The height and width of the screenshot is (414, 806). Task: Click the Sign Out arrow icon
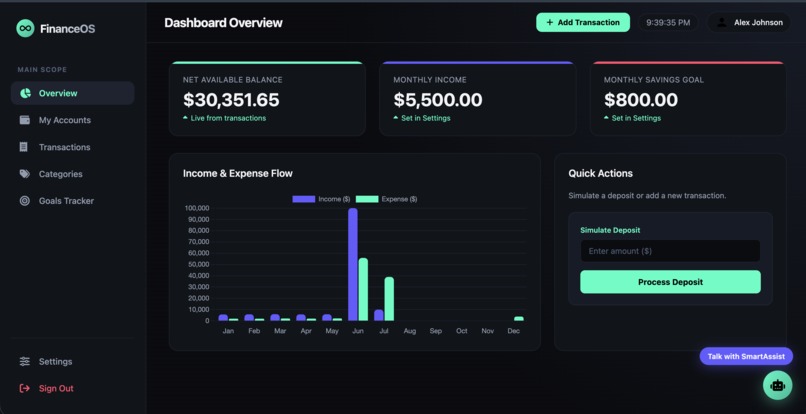pyautogui.click(x=25, y=388)
